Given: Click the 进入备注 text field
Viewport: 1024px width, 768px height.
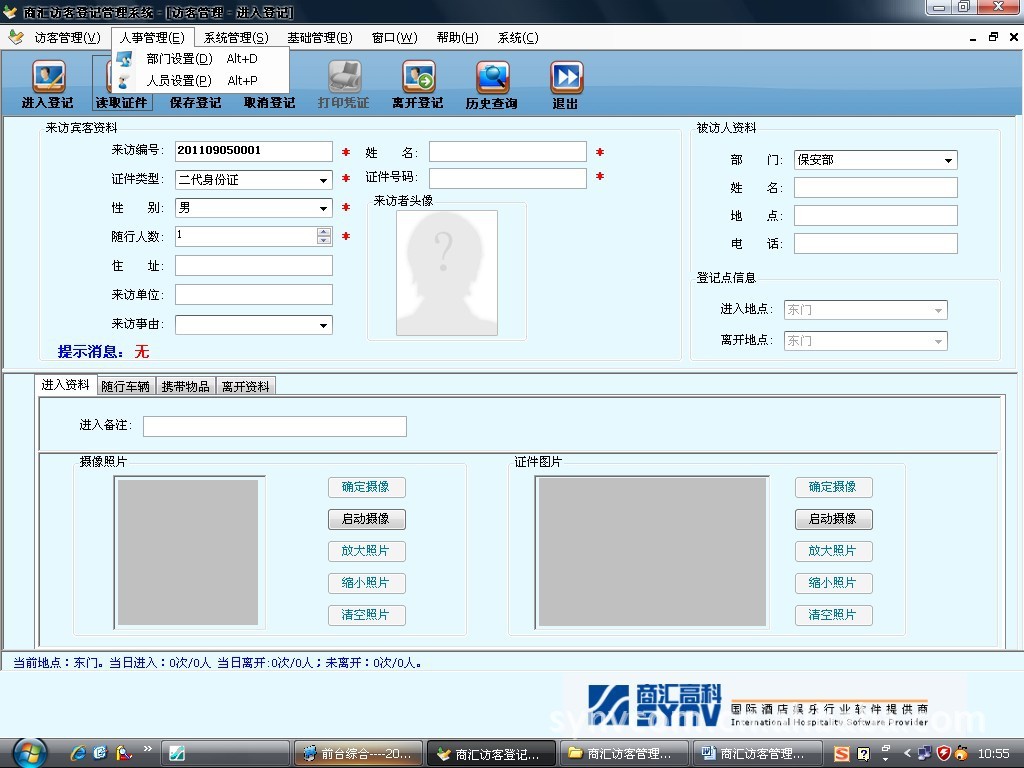Looking at the screenshot, I should pyautogui.click(x=274, y=427).
